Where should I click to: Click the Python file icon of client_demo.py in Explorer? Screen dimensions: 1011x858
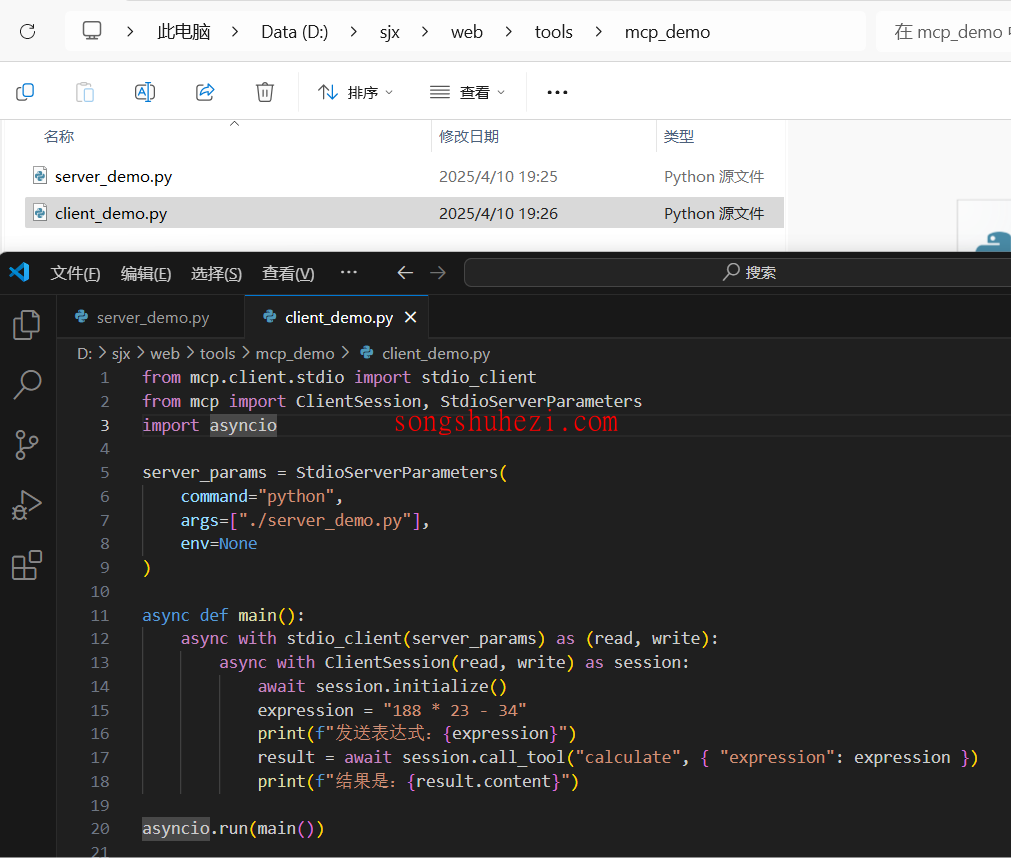coord(40,212)
